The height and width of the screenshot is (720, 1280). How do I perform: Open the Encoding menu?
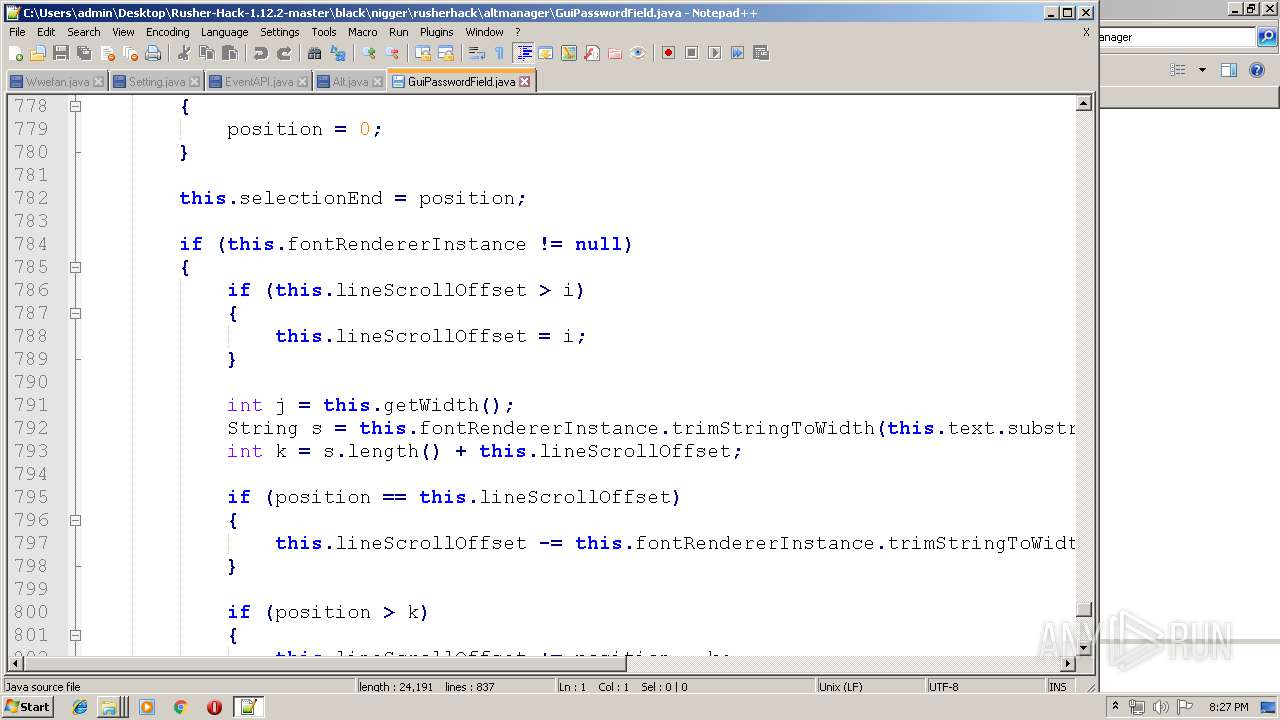click(167, 32)
